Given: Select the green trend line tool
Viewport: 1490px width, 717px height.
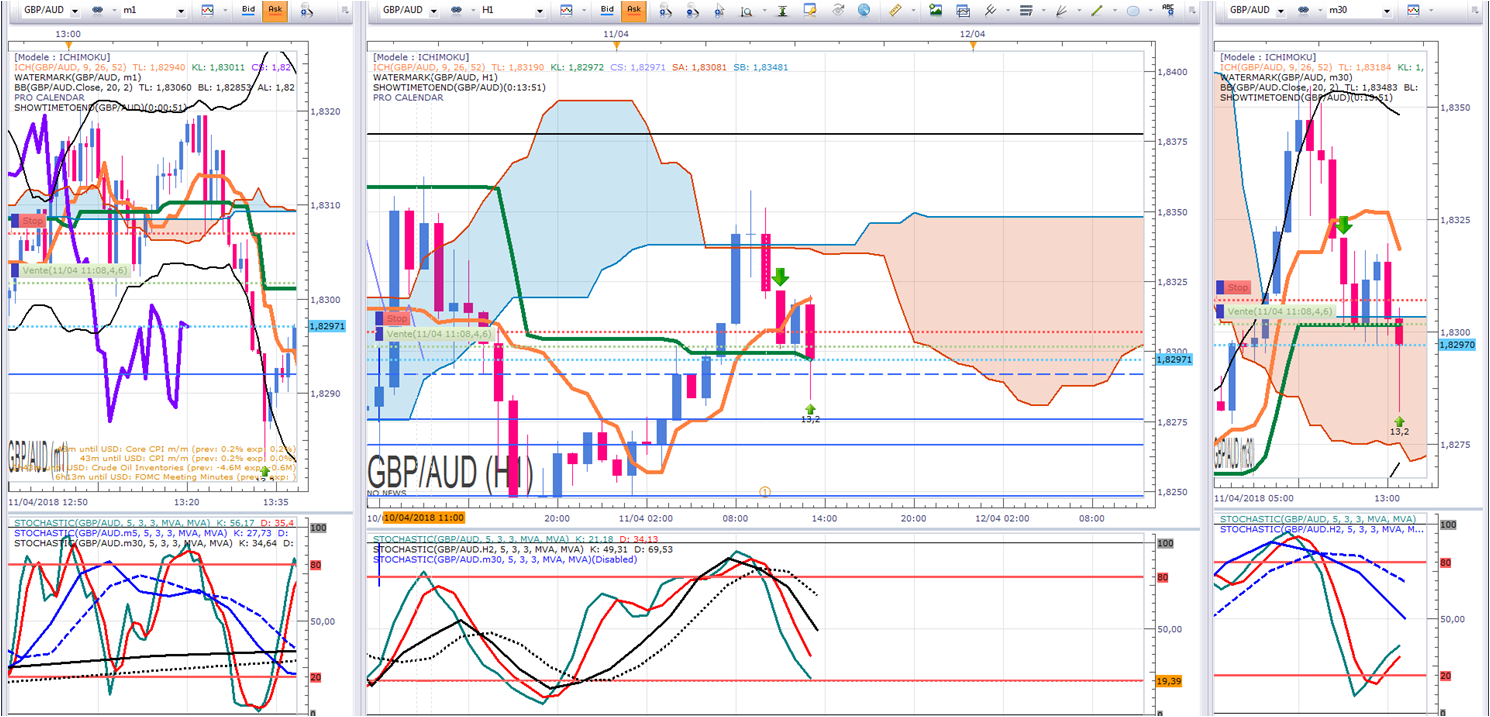Looking at the screenshot, I should coord(1097,10).
